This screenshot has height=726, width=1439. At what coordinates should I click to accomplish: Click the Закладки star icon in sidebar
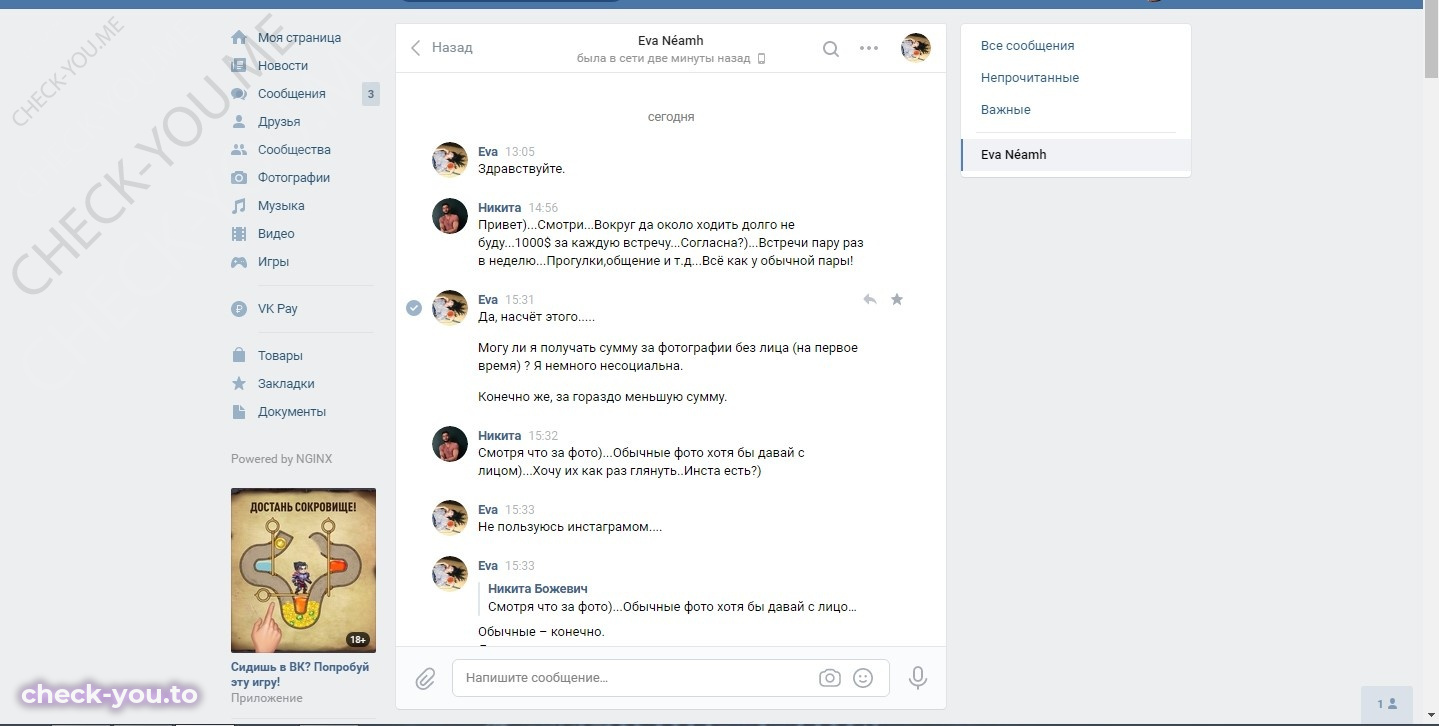pos(239,384)
